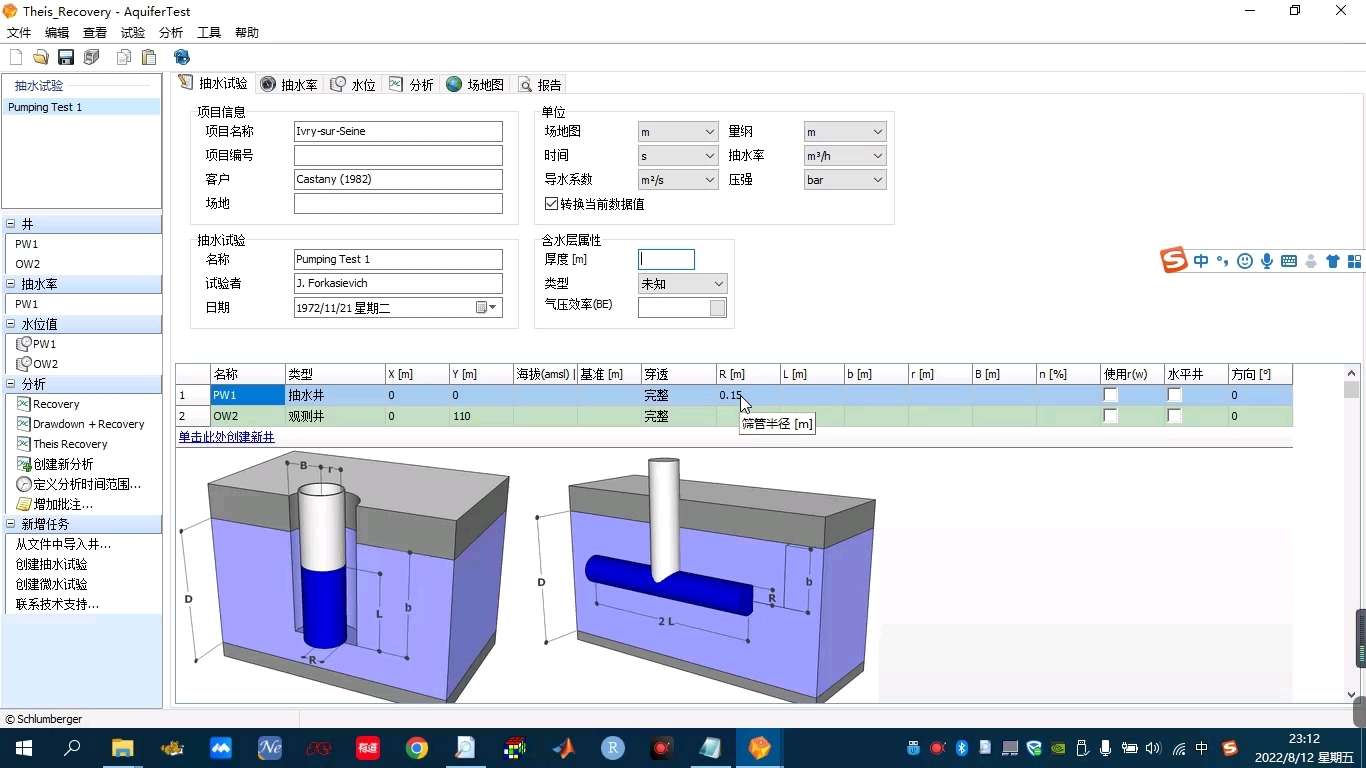Click 创建抽水试验 task link
The height and width of the screenshot is (768, 1366).
click(x=51, y=564)
